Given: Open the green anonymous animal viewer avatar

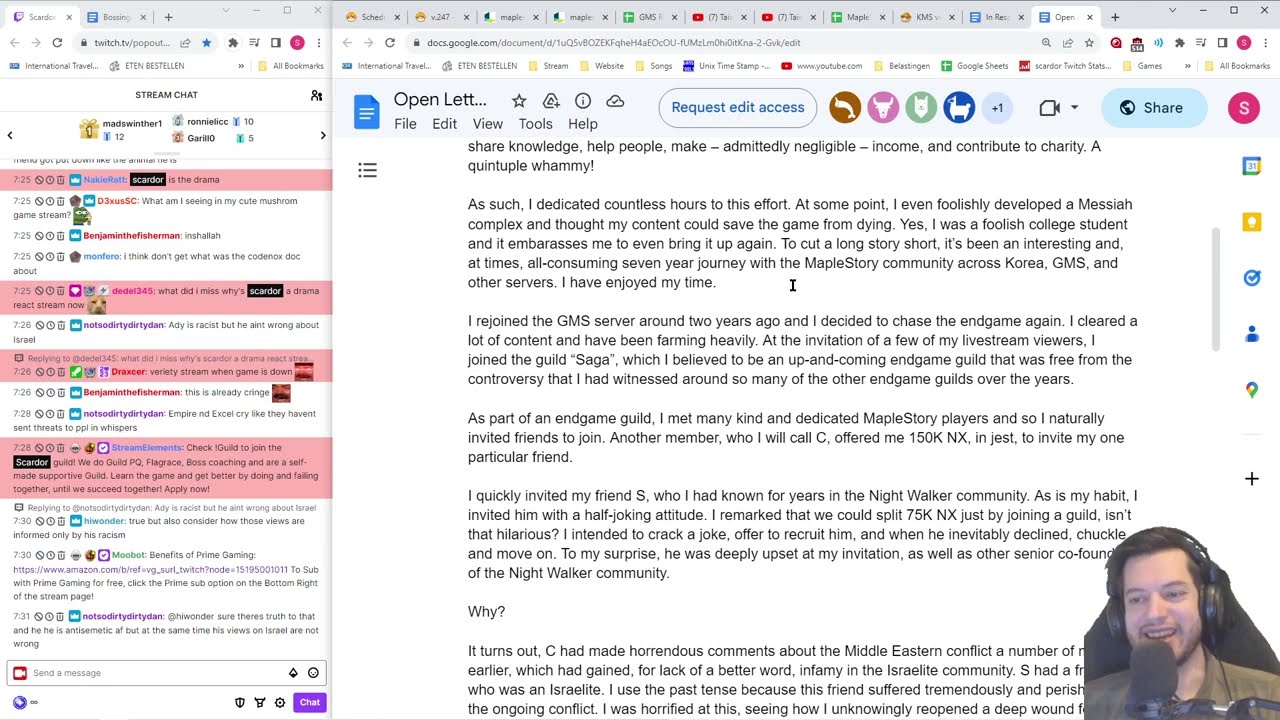Looking at the screenshot, I should point(921,108).
